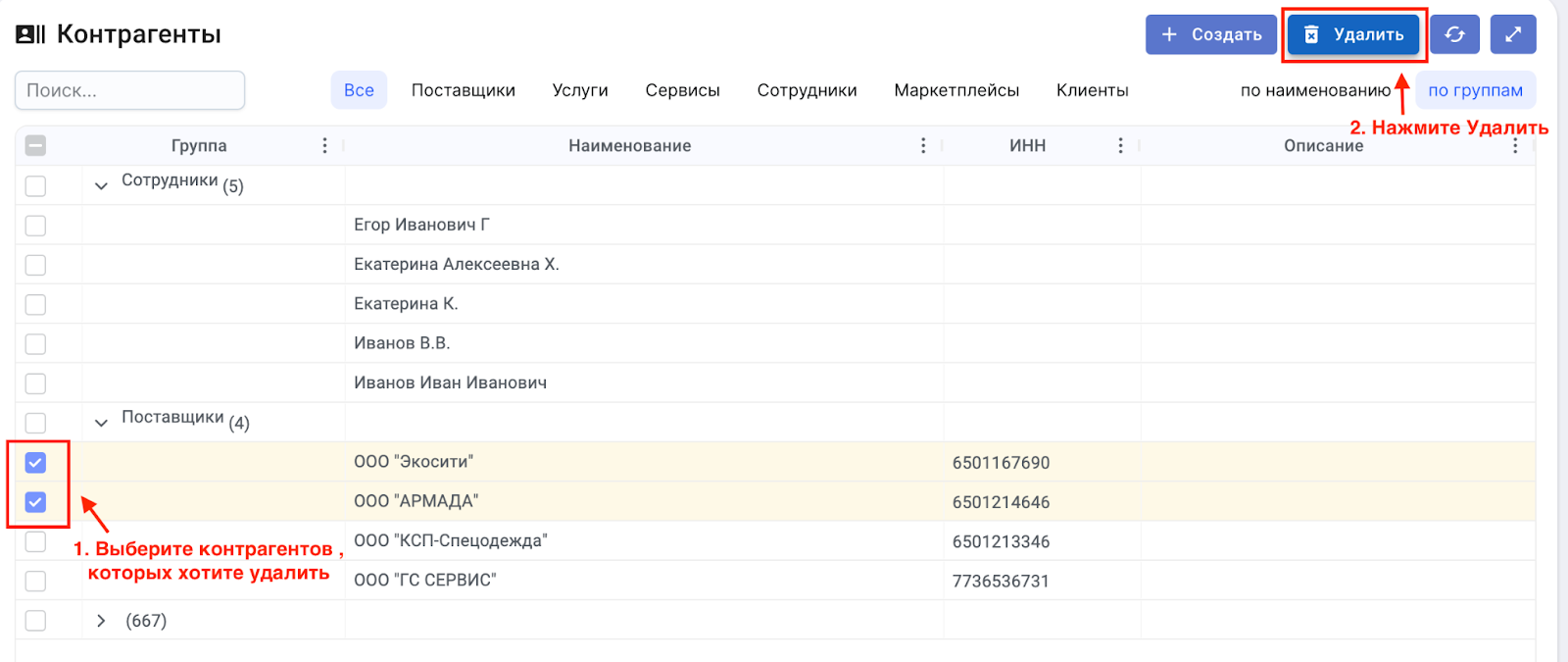Switch to the Маркетплейсы filter tab
Image resolution: width=1568 pixels, height=662 pixels.
point(955,90)
